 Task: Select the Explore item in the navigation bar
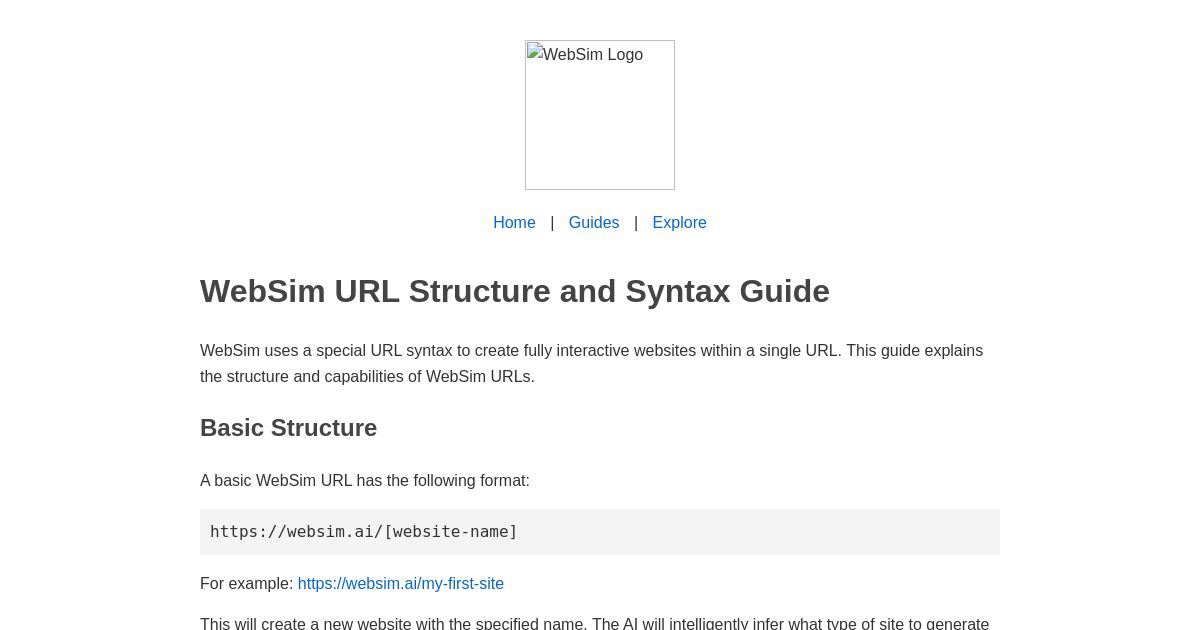tap(679, 222)
